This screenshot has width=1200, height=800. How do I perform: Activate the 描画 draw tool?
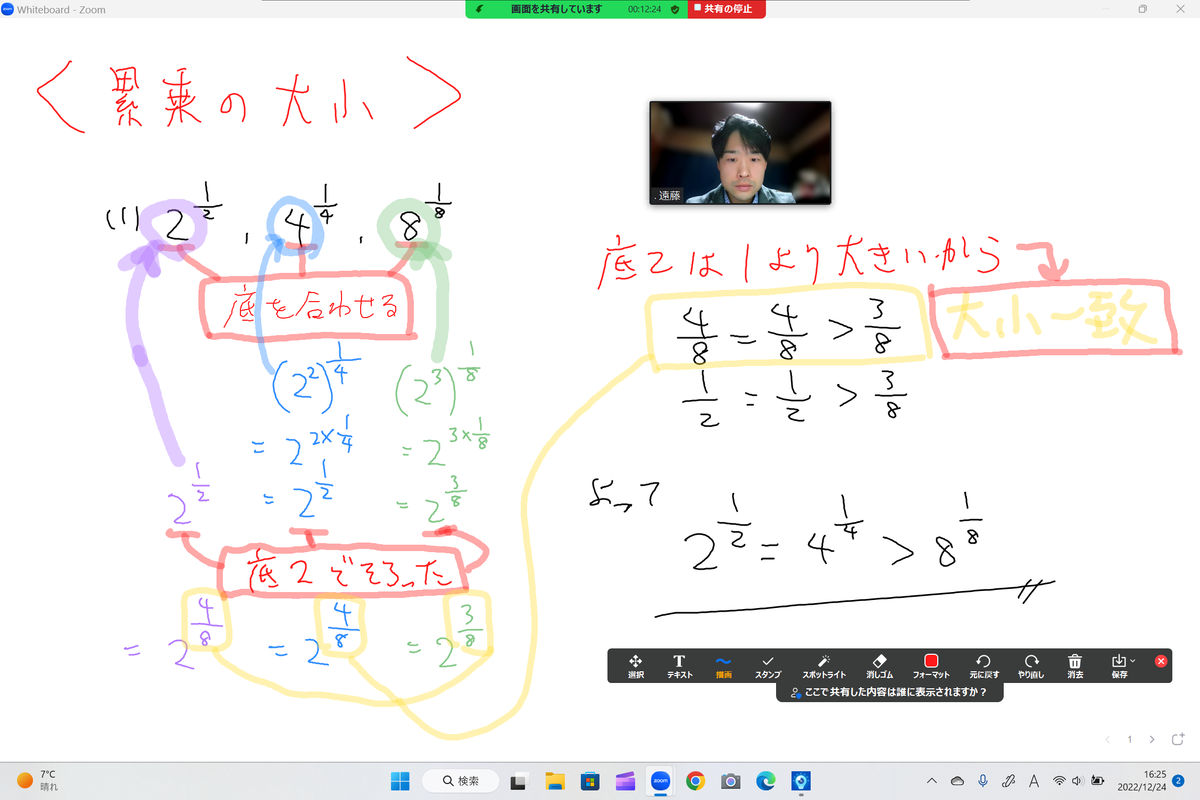(723, 666)
